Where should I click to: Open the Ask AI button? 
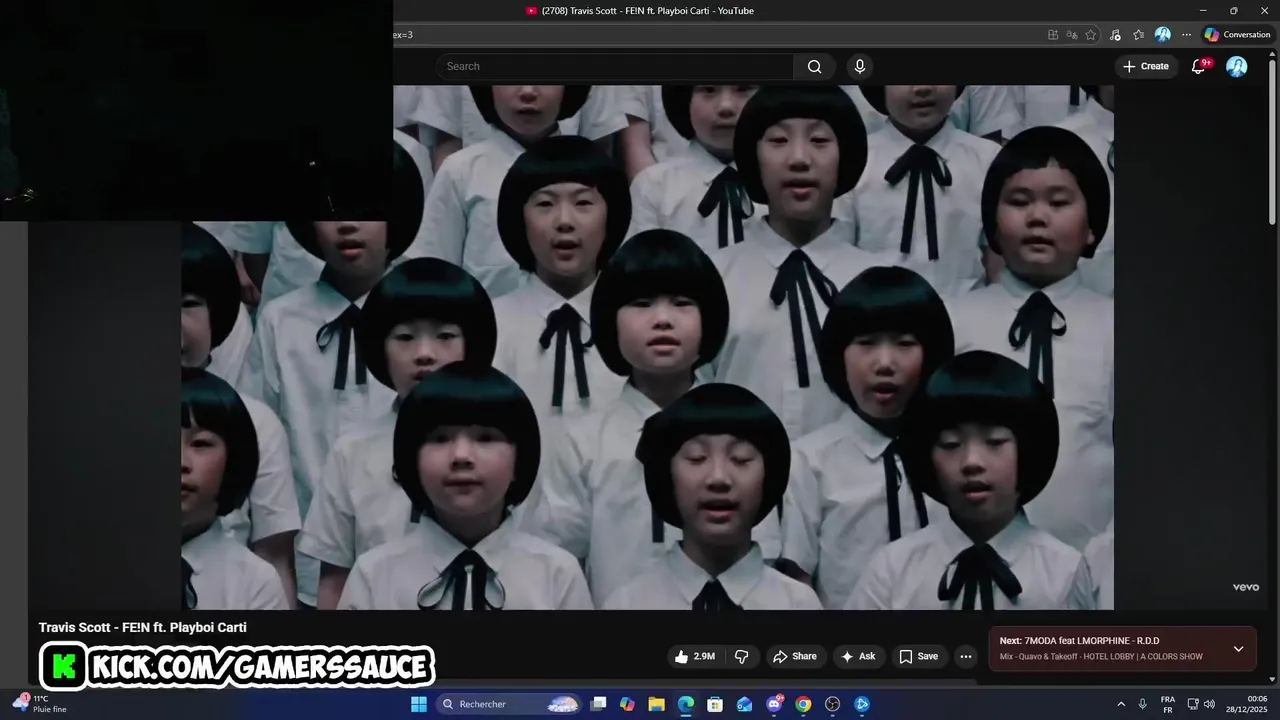pos(858,656)
